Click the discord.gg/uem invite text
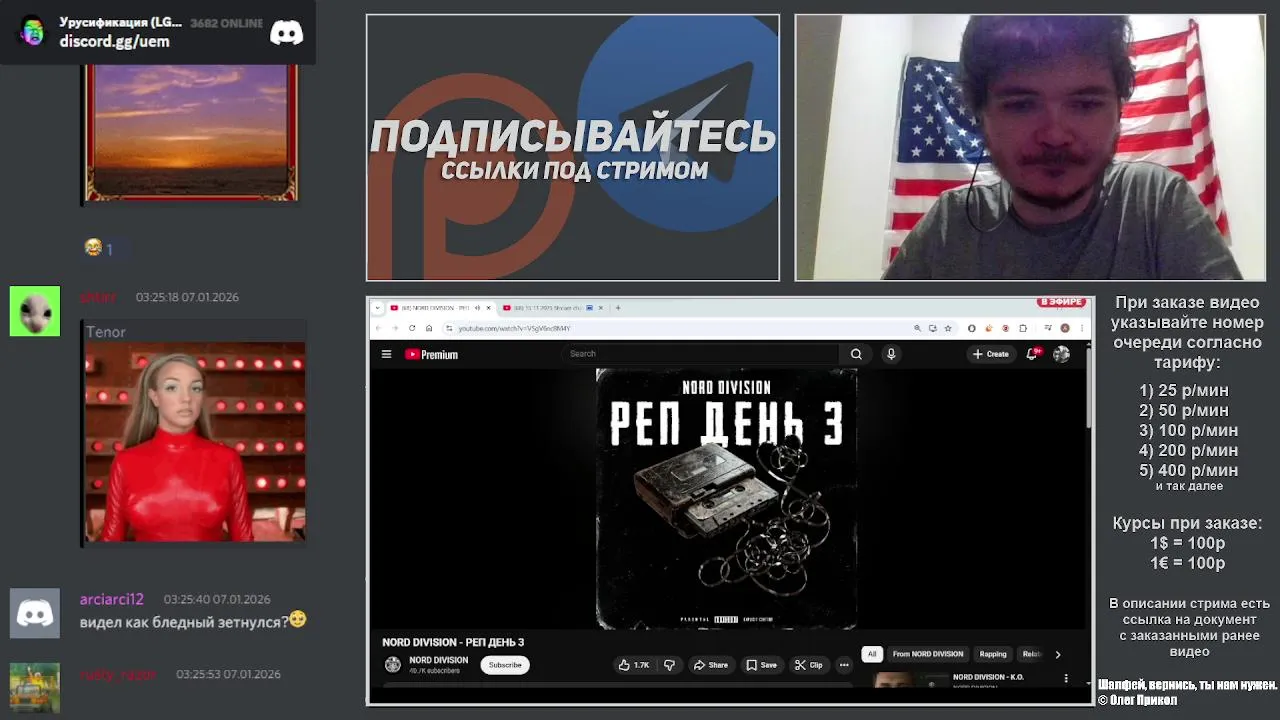This screenshot has height=720, width=1280. coord(114,41)
